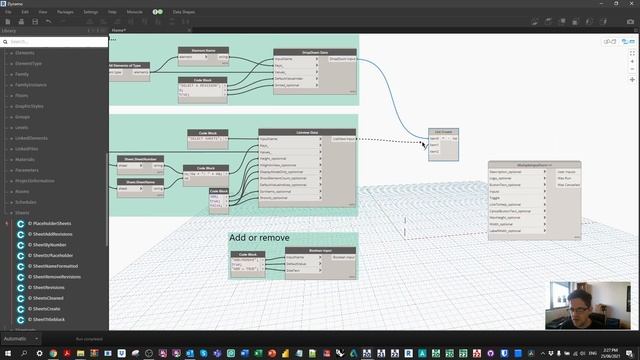Remove an item port on List Create
Image resolution: width=640 pixels, height=360 pixels.
(x=449, y=138)
